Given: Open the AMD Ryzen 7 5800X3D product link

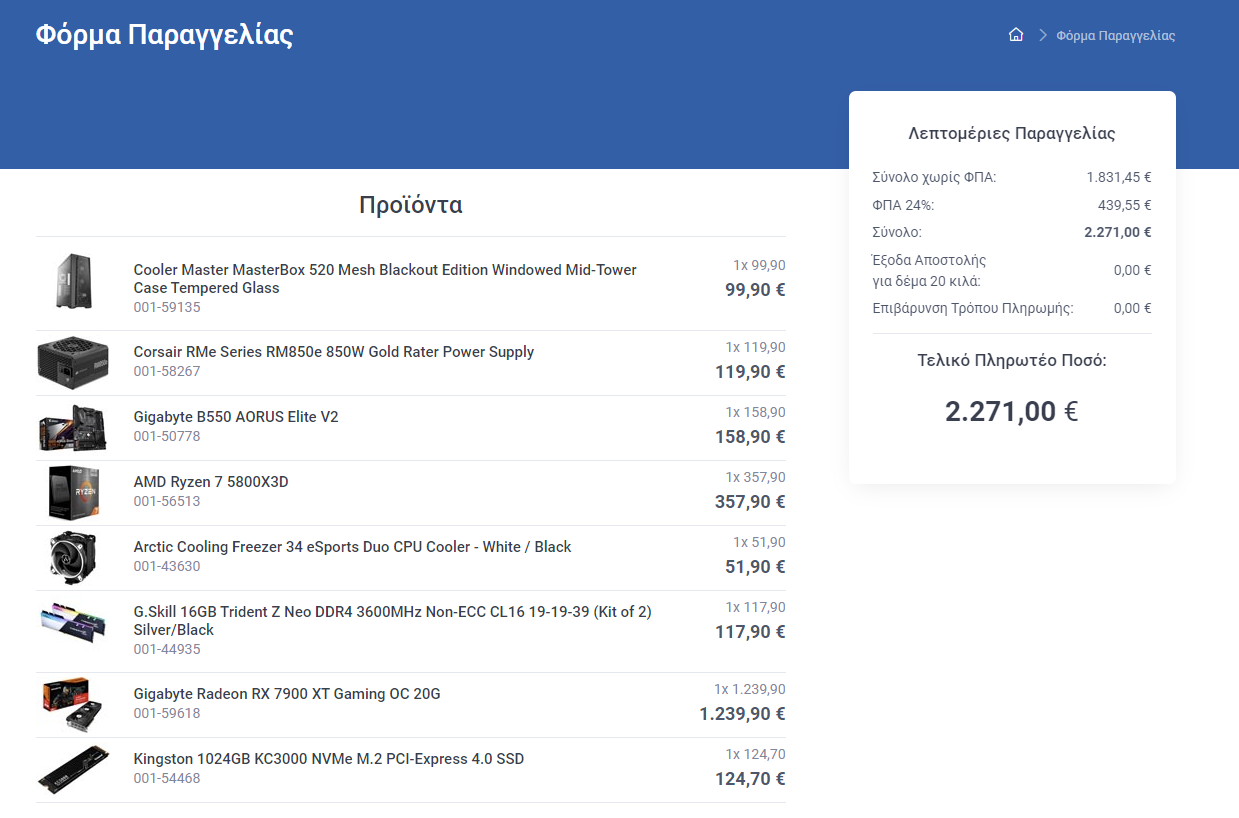Looking at the screenshot, I should coord(211,482).
